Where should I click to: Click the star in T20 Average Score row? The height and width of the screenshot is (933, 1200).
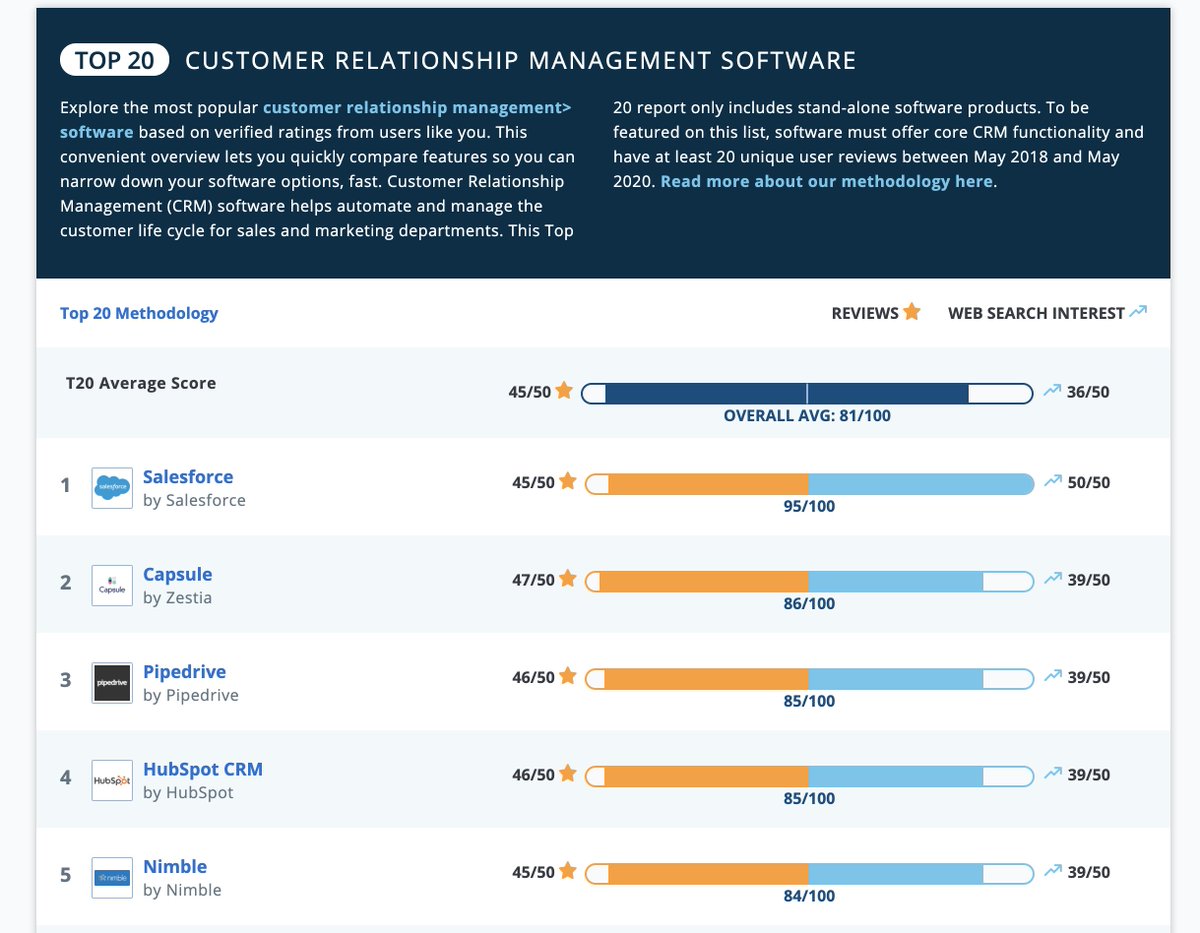(564, 390)
